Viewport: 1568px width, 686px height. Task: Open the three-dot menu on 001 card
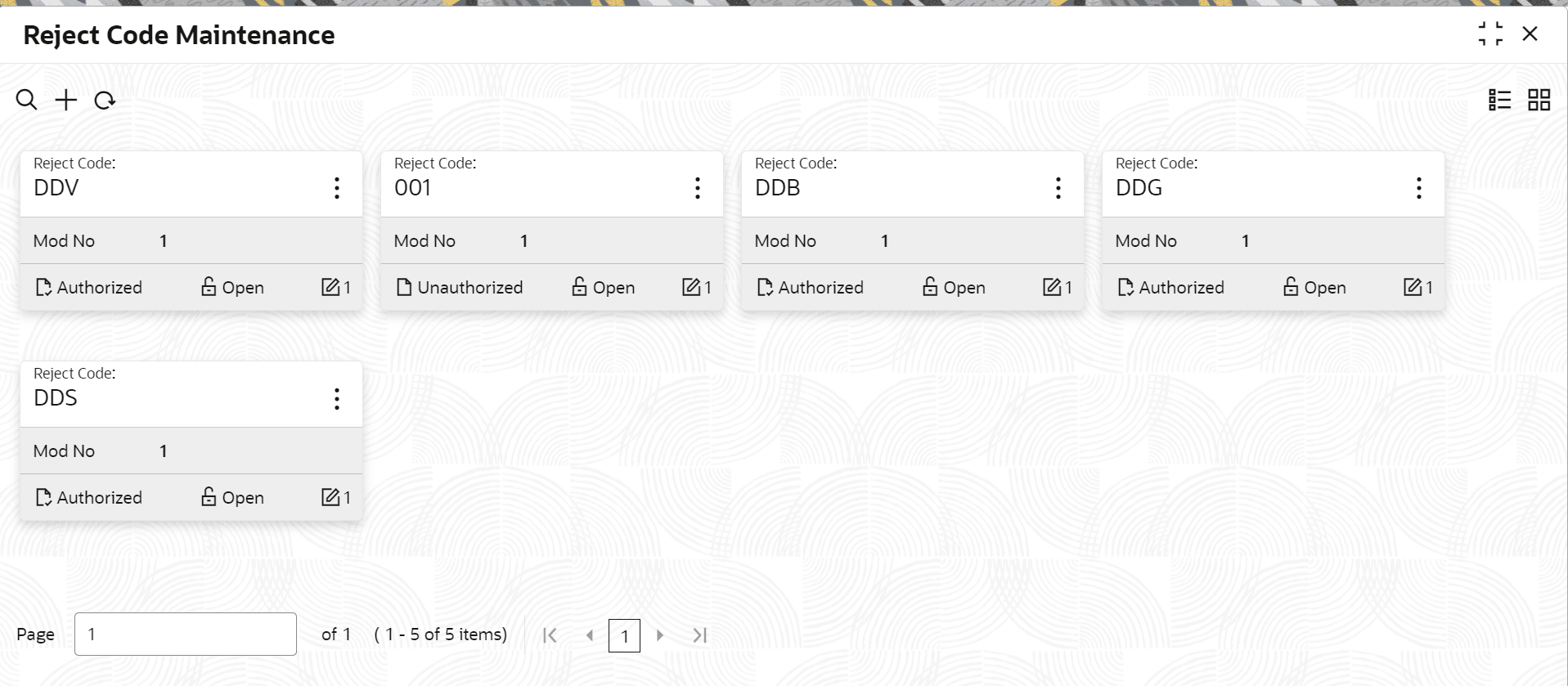click(698, 188)
